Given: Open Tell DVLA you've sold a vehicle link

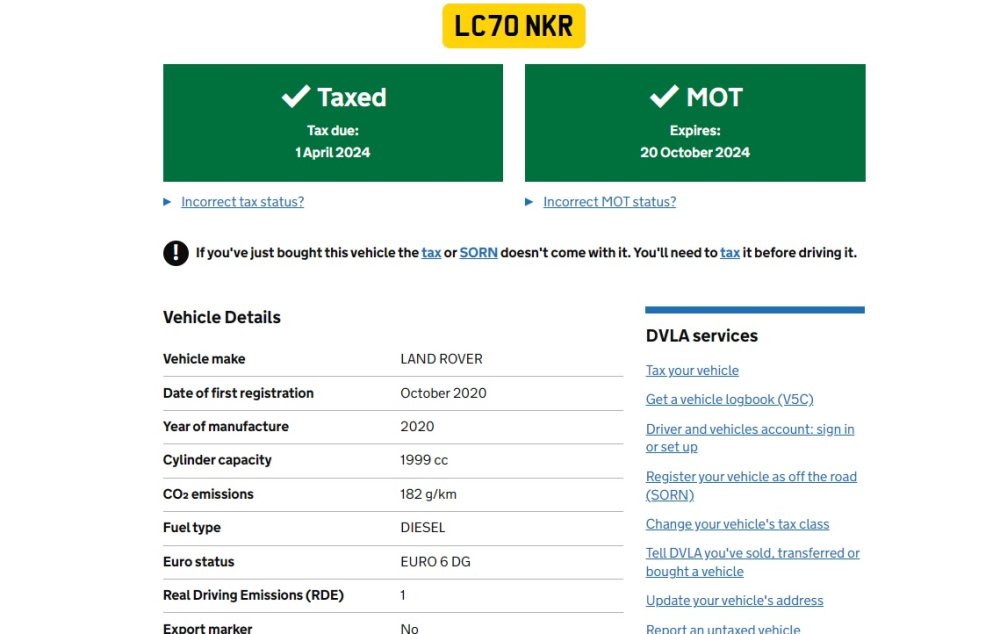Looking at the screenshot, I should pos(753,562).
